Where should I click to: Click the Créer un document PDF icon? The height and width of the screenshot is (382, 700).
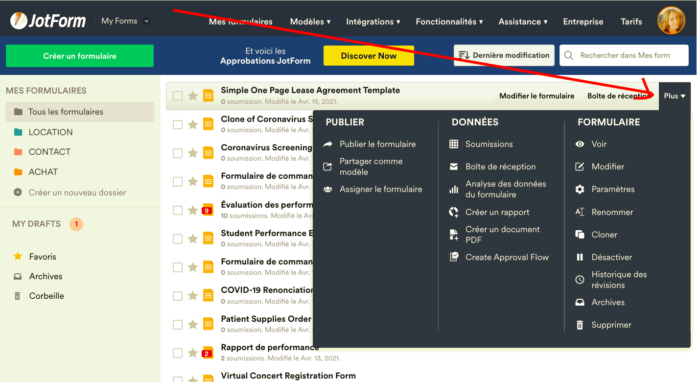pyautogui.click(x=454, y=235)
